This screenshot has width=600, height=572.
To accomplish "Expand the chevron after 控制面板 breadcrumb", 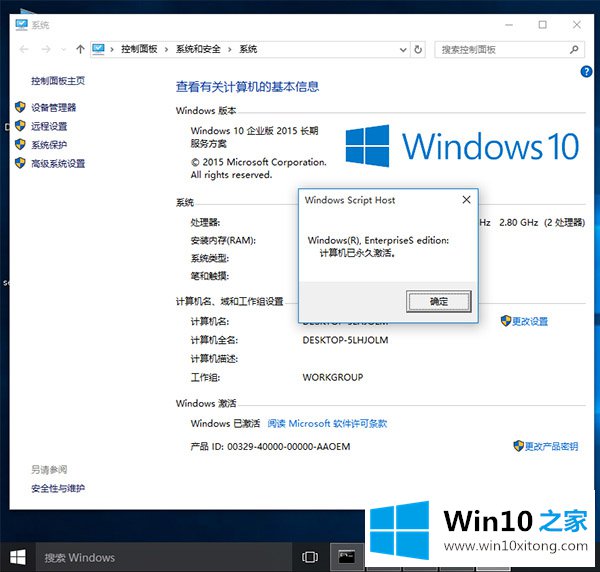I will 166,49.
